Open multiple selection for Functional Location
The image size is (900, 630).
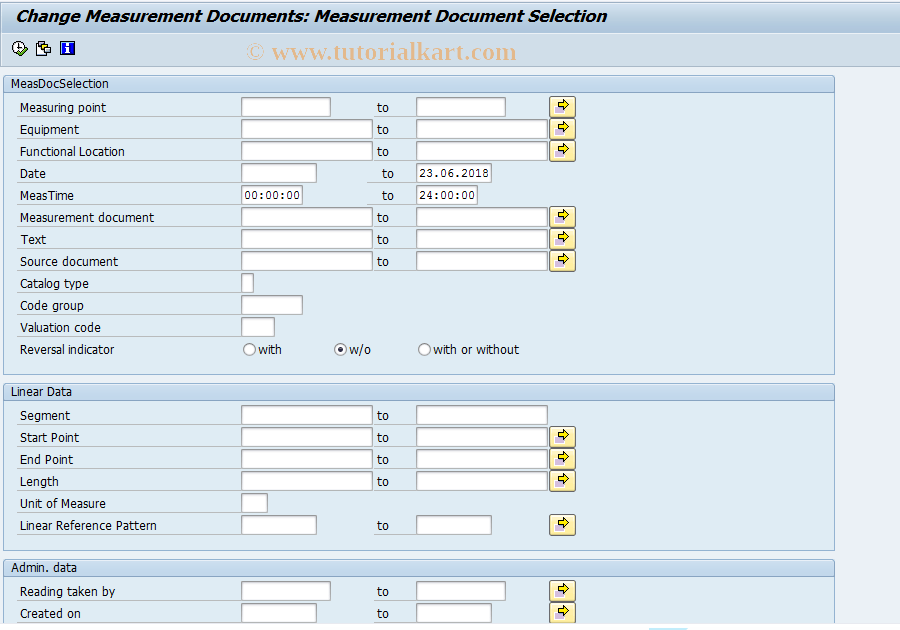[x=562, y=150]
